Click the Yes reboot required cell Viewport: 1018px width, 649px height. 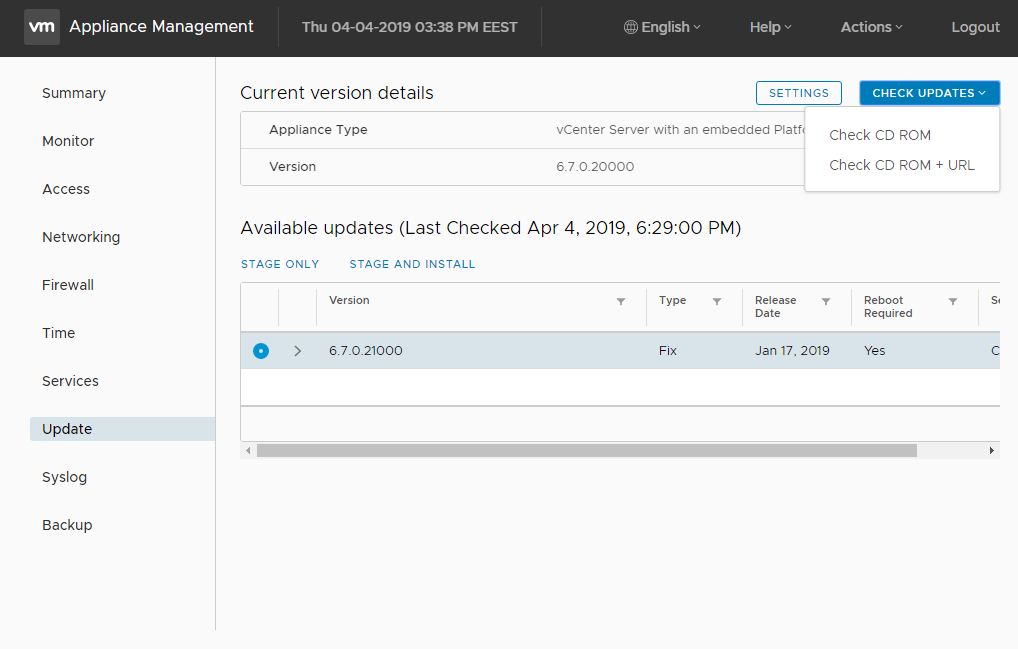(x=875, y=350)
